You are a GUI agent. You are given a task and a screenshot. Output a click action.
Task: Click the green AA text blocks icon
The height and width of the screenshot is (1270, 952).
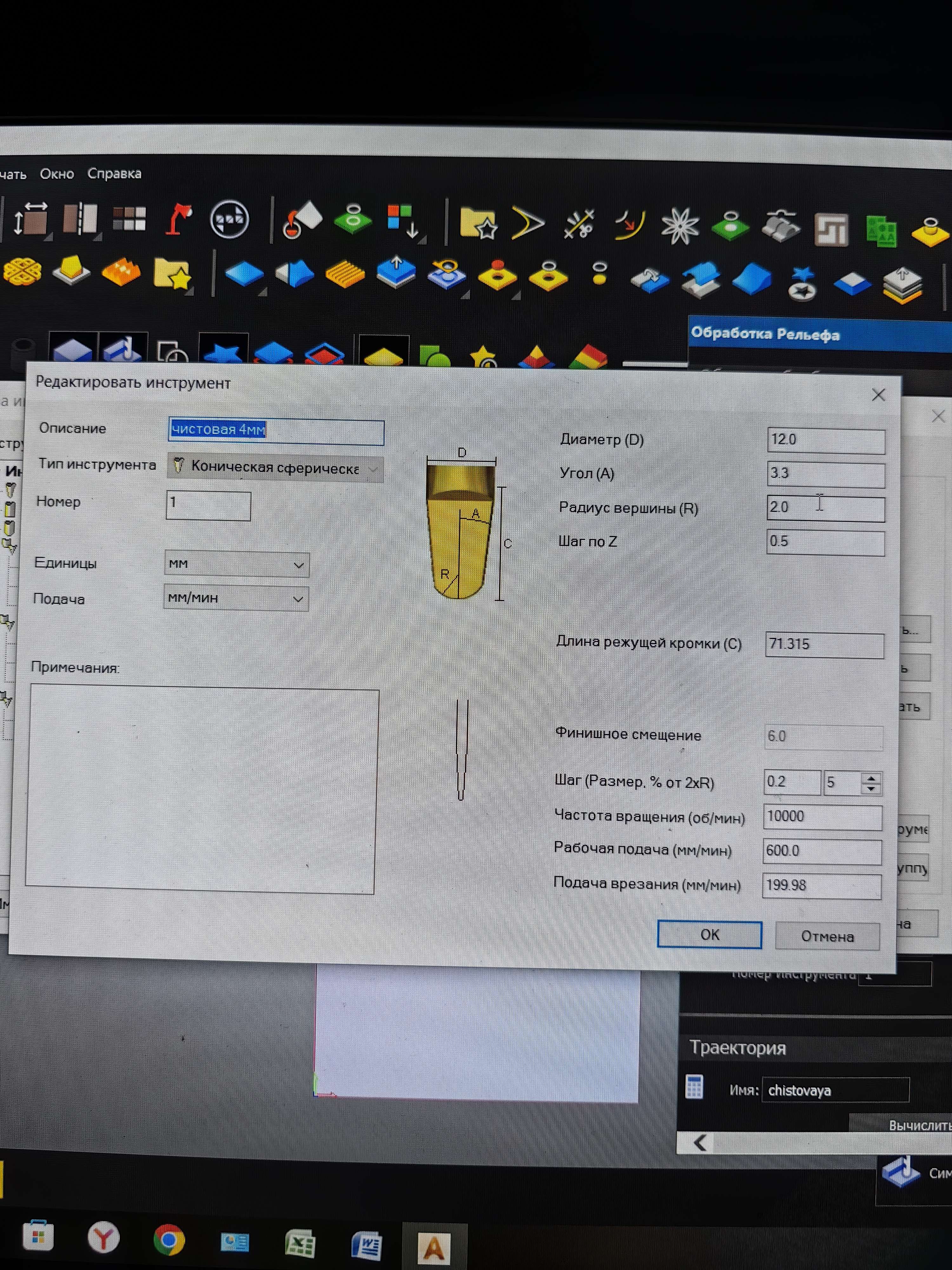(x=881, y=231)
